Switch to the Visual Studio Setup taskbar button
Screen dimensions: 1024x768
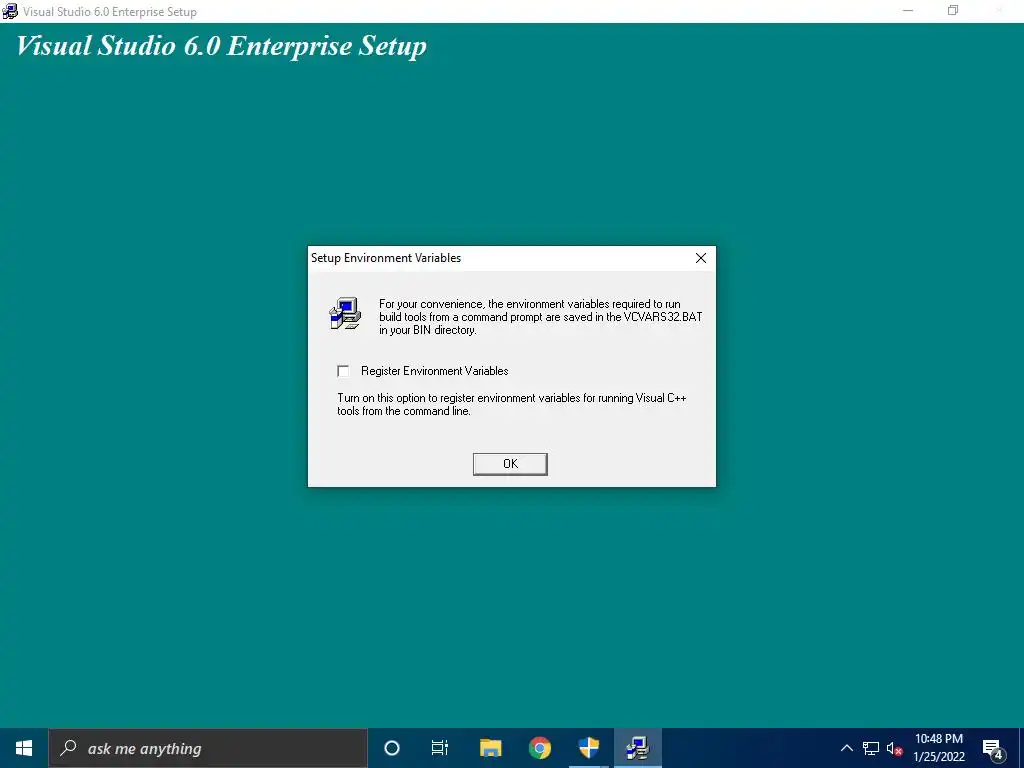[x=637, y=748]
